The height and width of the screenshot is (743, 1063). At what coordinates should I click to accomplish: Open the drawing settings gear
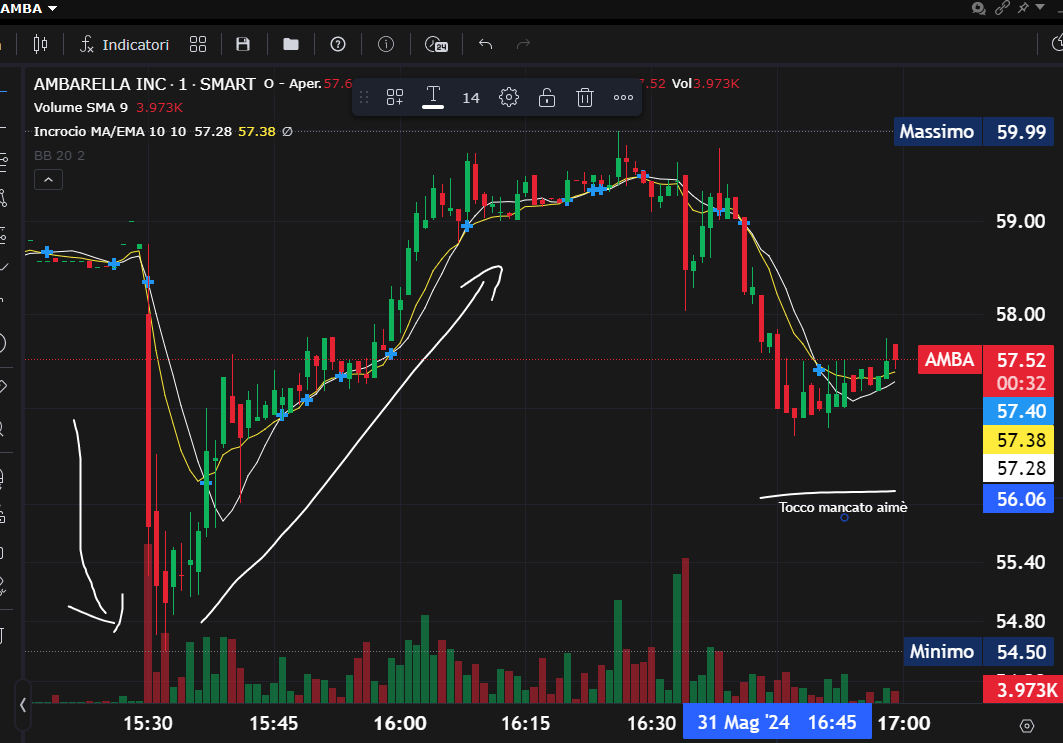click(509, 98)
